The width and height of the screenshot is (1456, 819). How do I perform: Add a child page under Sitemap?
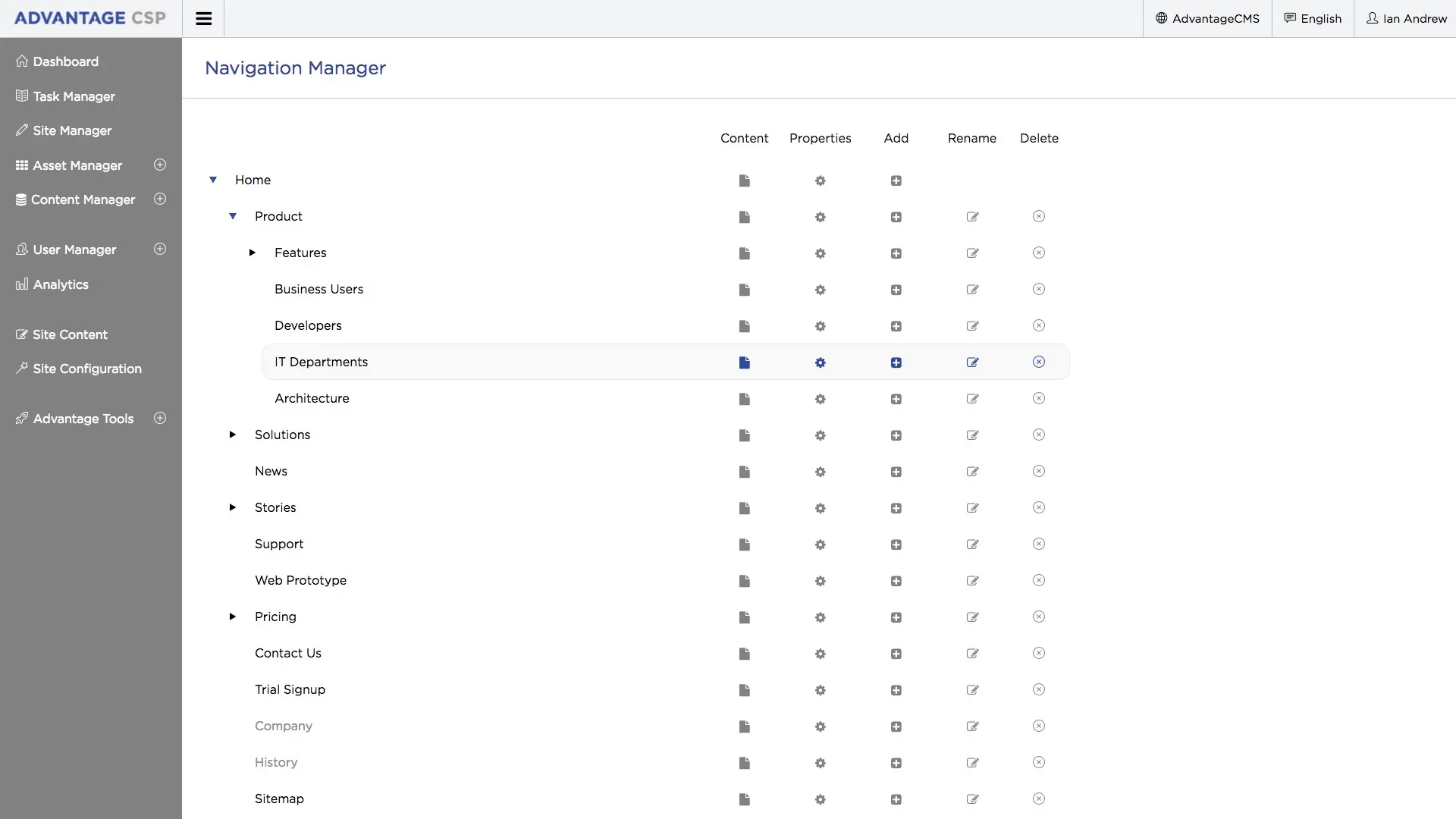click(x=896, y=799)
